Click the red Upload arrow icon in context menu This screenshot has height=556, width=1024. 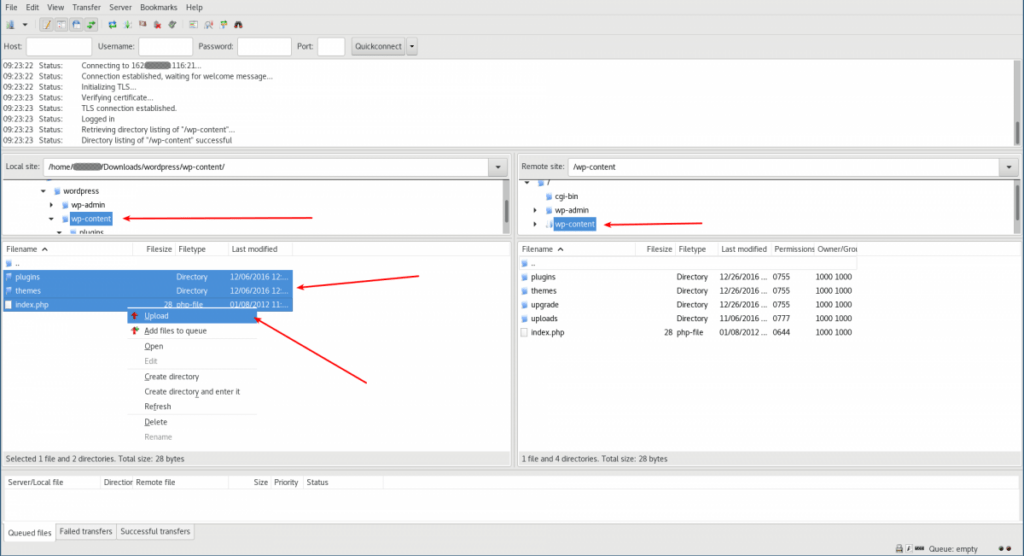click(135, 316)
